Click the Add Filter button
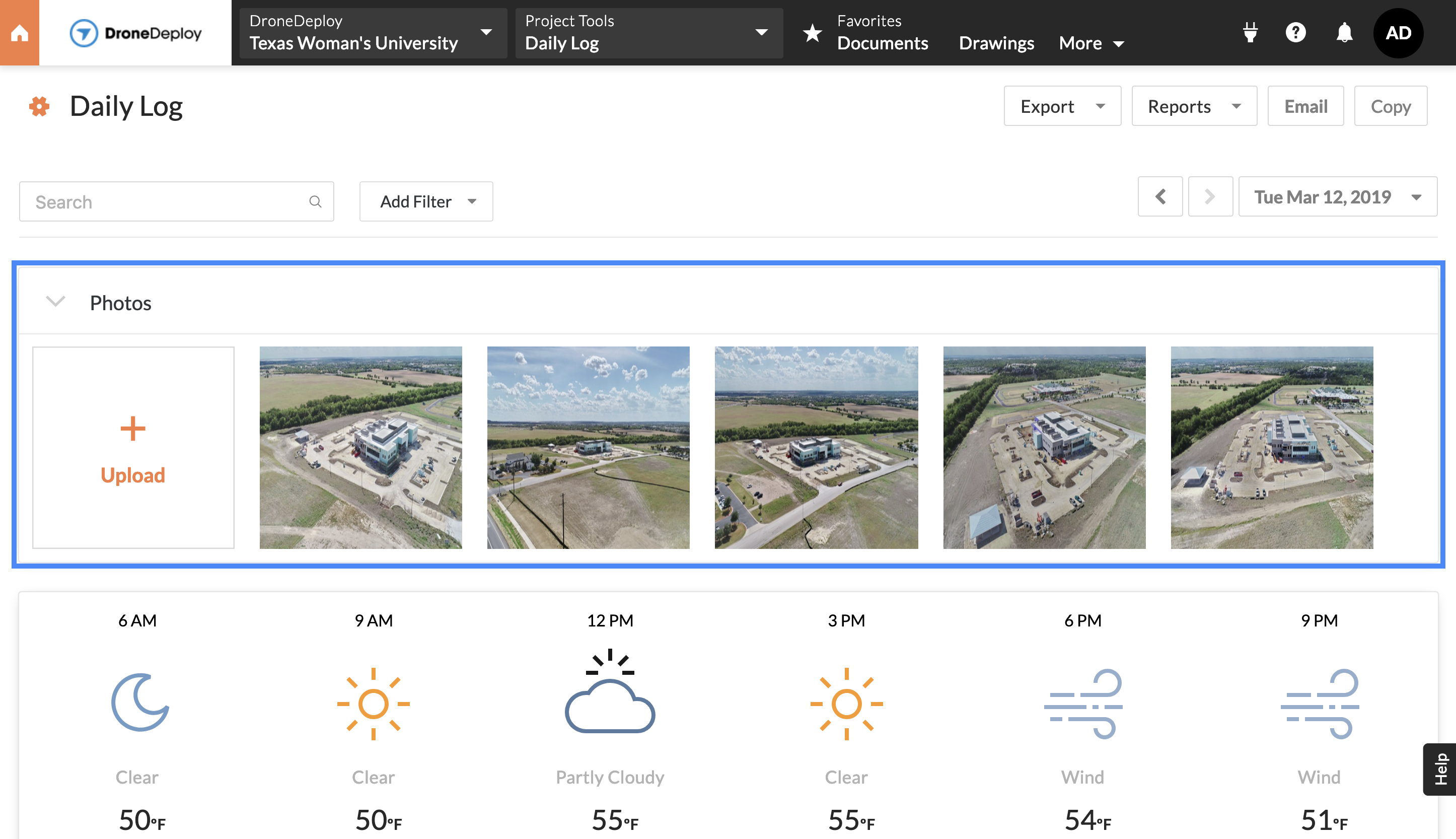The image size is (1456, 839). 425,201
